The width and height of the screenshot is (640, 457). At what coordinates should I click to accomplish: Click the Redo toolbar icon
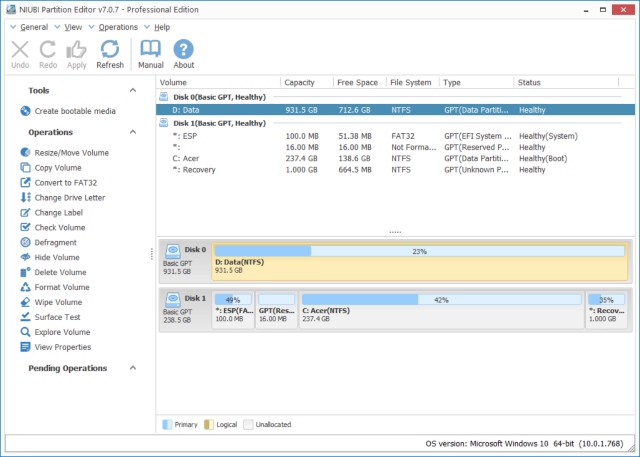(x=48, y=49)
